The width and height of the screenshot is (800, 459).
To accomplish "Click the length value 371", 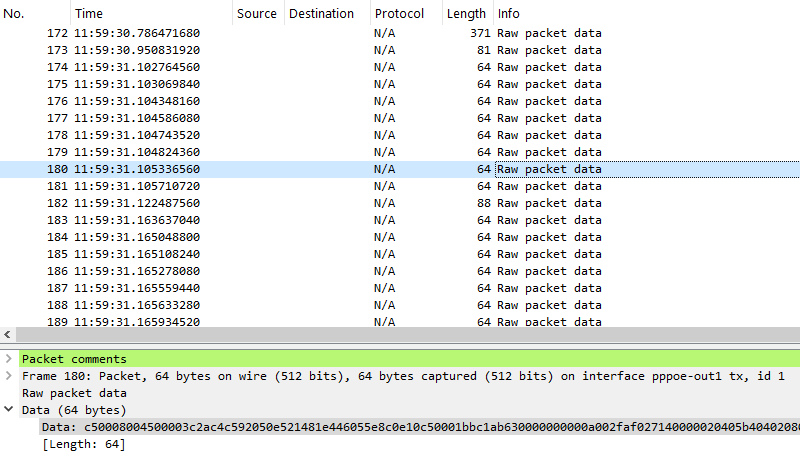I will pos(480,33).
